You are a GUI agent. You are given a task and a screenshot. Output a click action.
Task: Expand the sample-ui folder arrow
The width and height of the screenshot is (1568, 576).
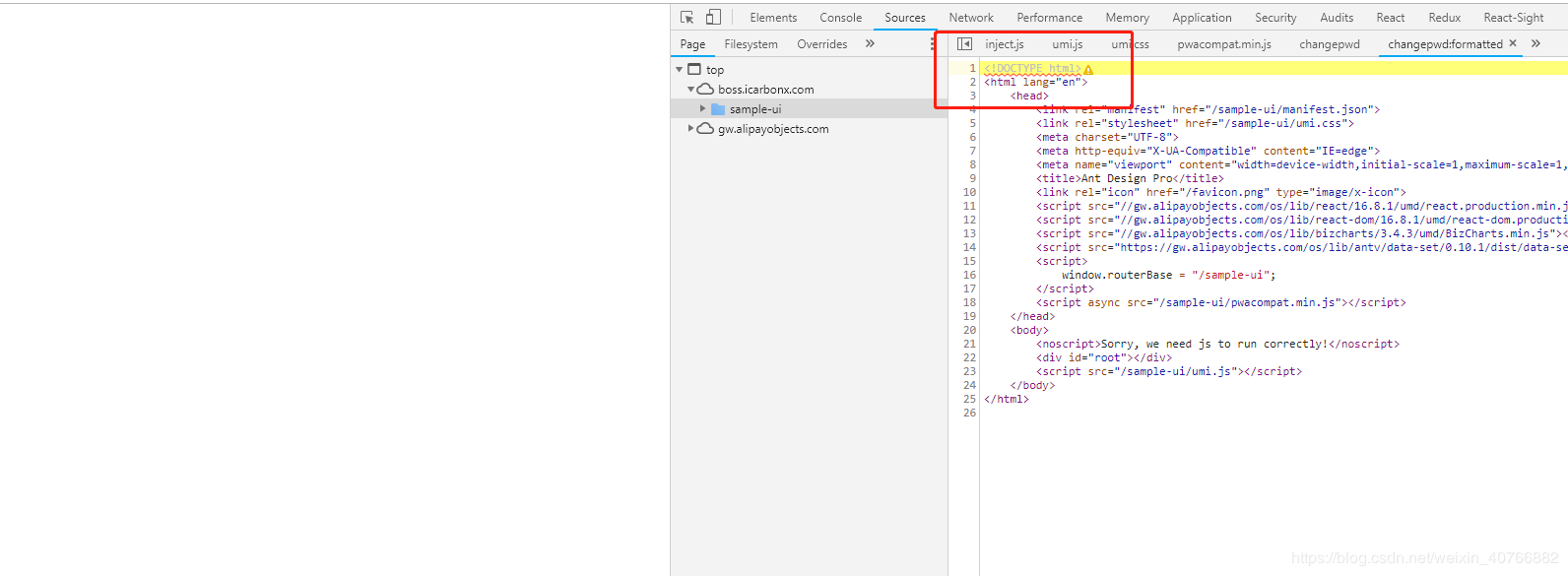point(702,109)
